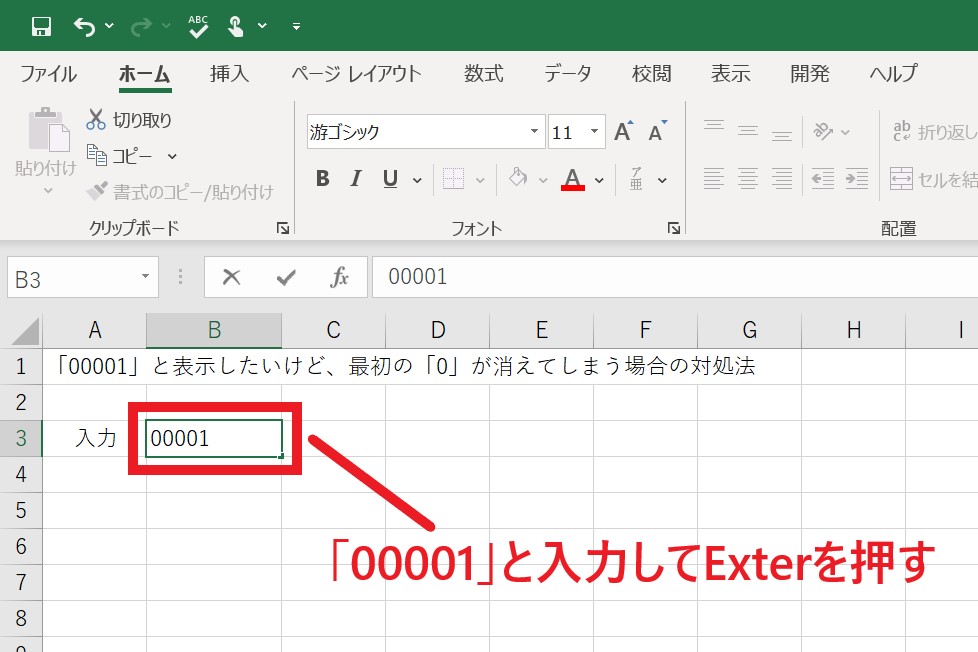Cancel entry with the X icon
This screenshot has width=978, height=652.
tap(231, 277)
